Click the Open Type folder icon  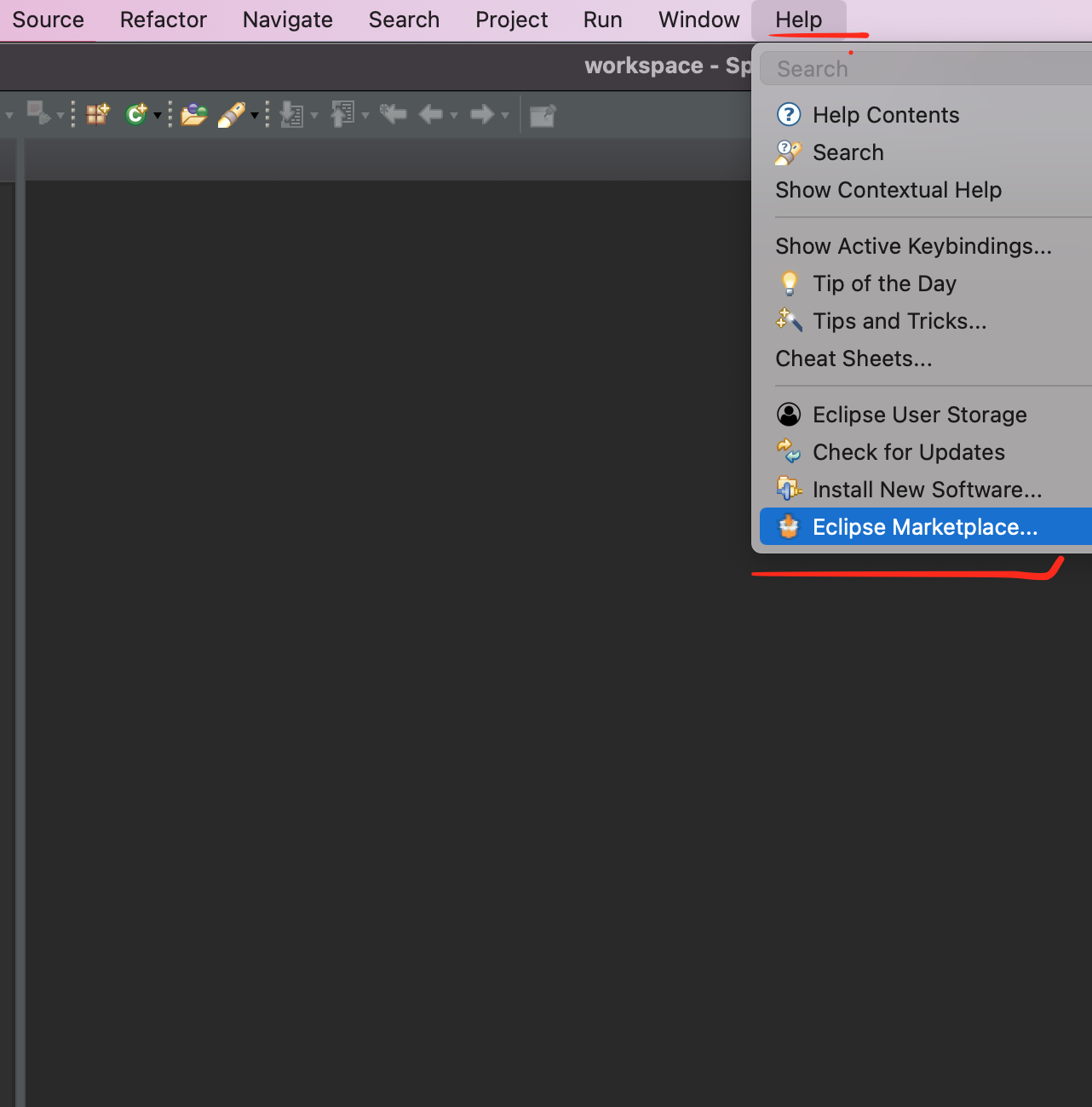pyautogui.click(x=194, y=114)
